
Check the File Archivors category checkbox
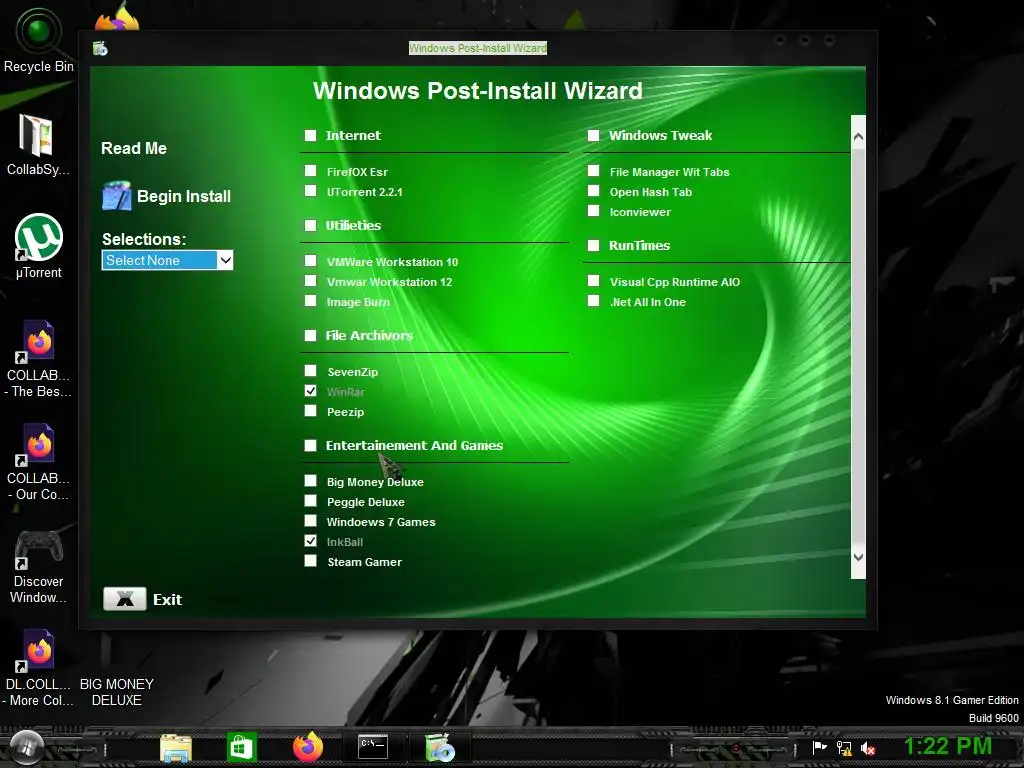[310, 335]
